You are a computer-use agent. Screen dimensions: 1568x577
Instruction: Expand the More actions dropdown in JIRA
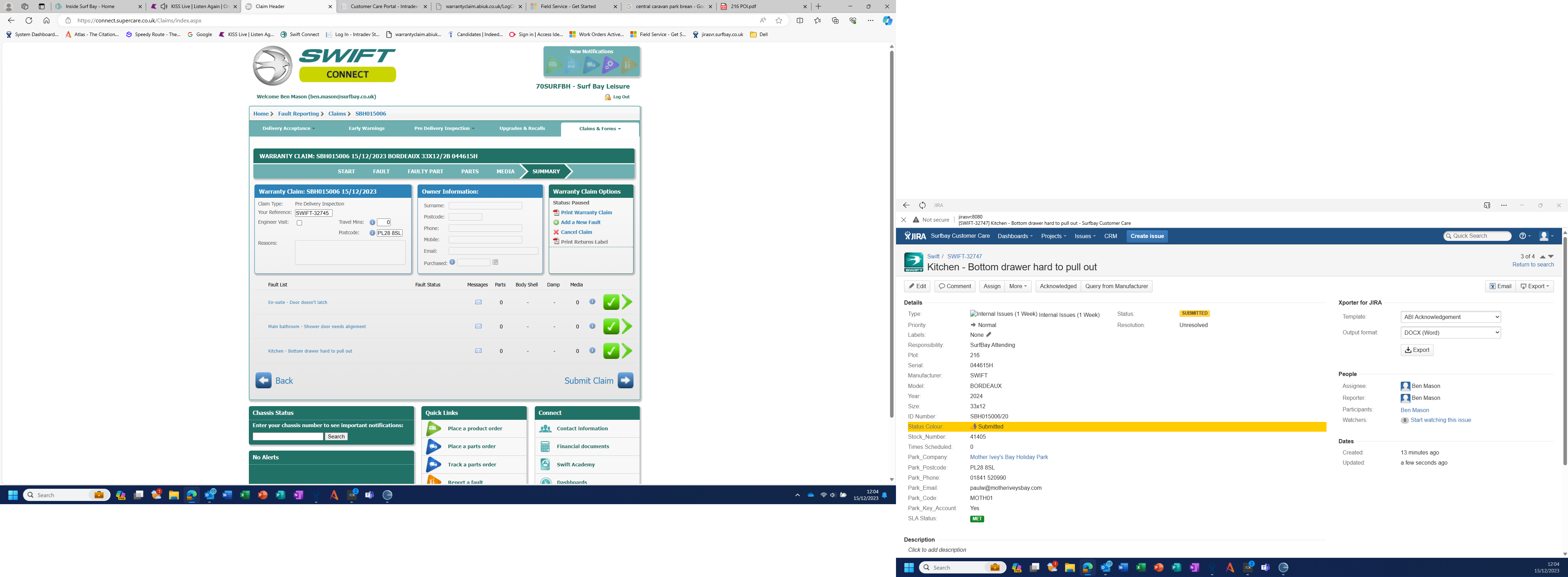pyautogui.click(x=1018, y=286)
